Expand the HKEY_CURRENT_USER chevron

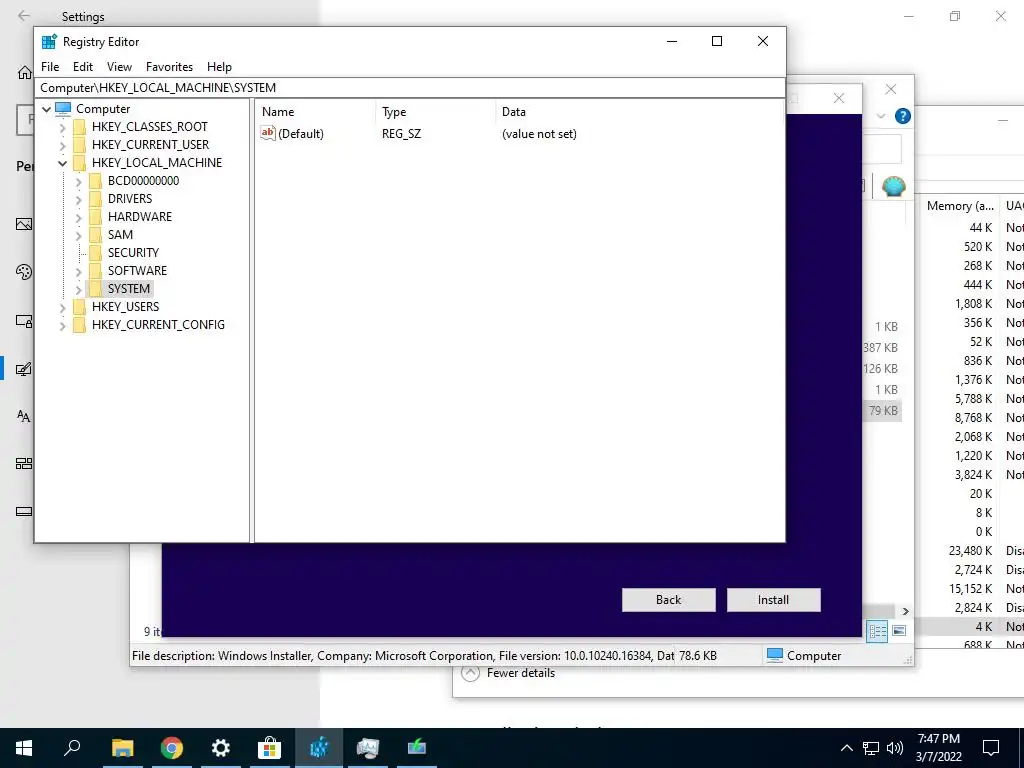click(x=63, y=145)
